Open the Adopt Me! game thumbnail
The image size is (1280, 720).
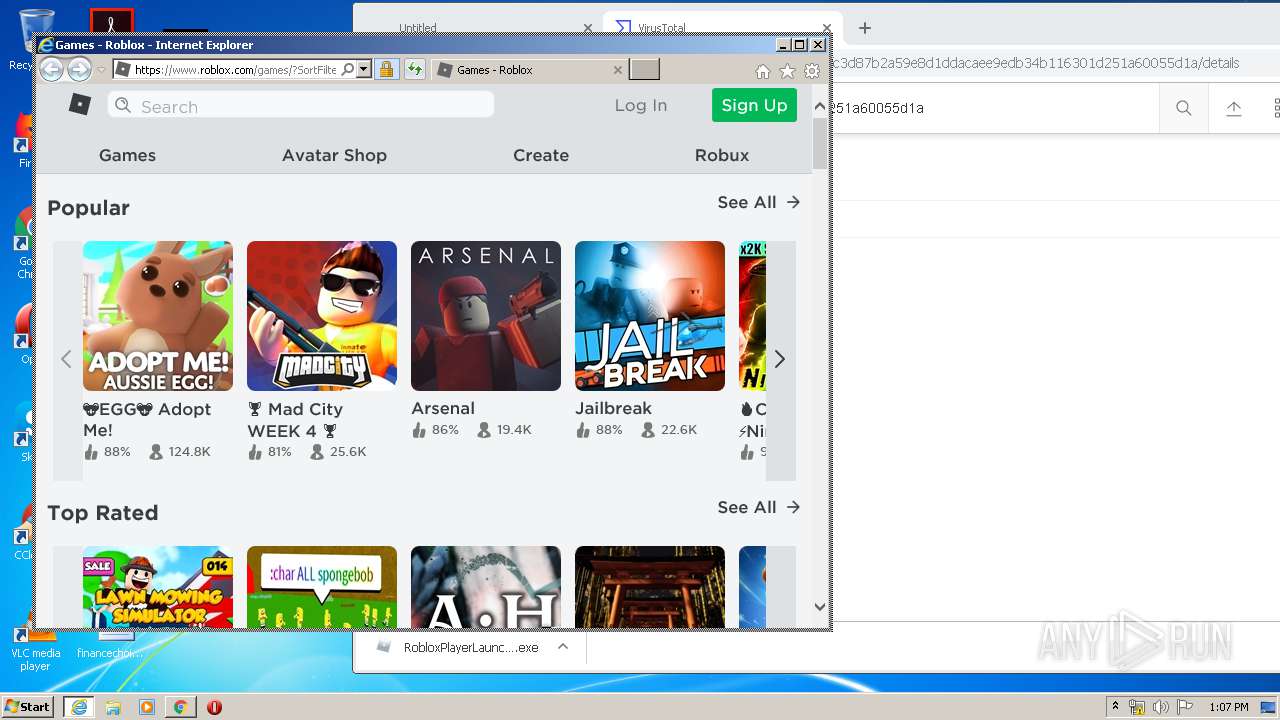tap(158, 316)
